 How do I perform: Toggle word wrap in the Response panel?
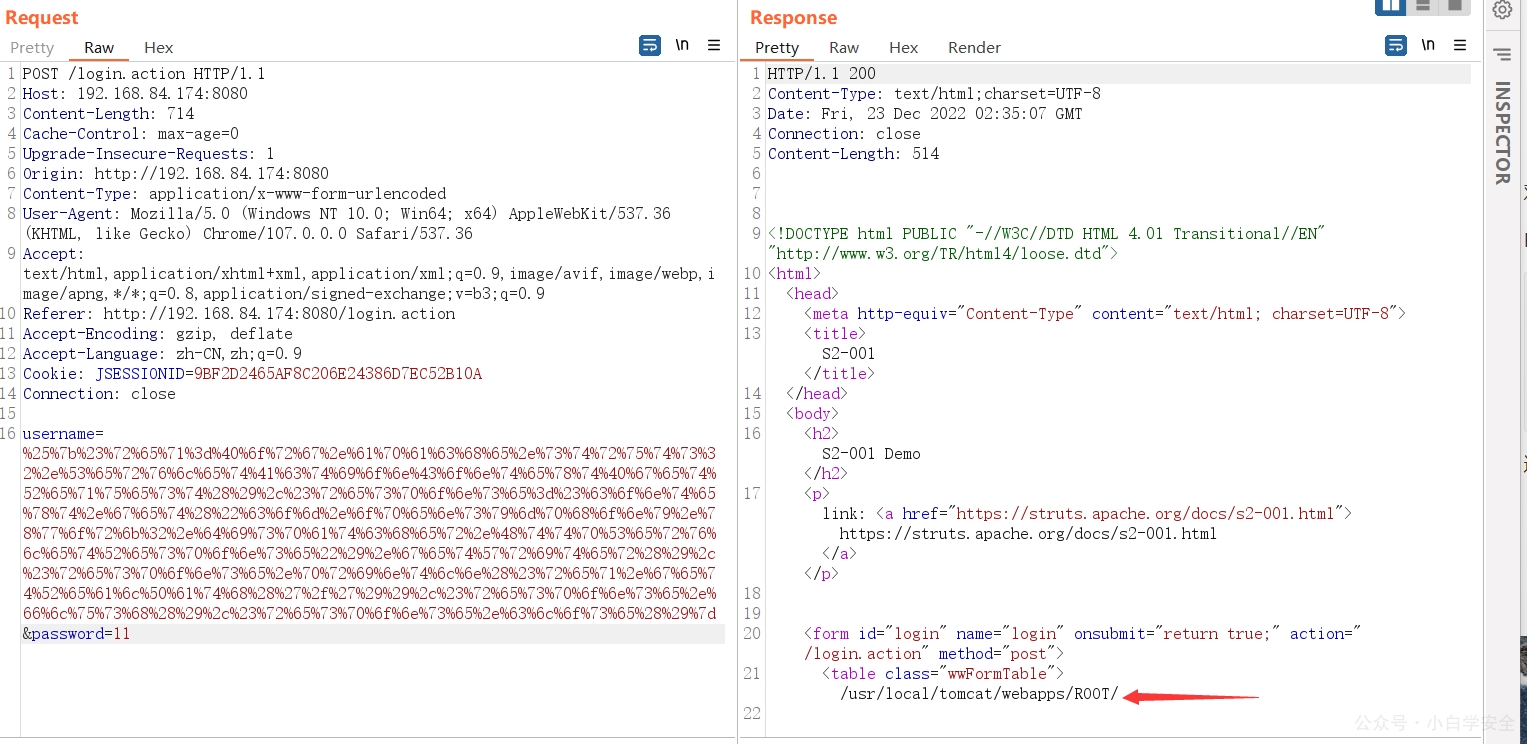[x=1396, y=45]
